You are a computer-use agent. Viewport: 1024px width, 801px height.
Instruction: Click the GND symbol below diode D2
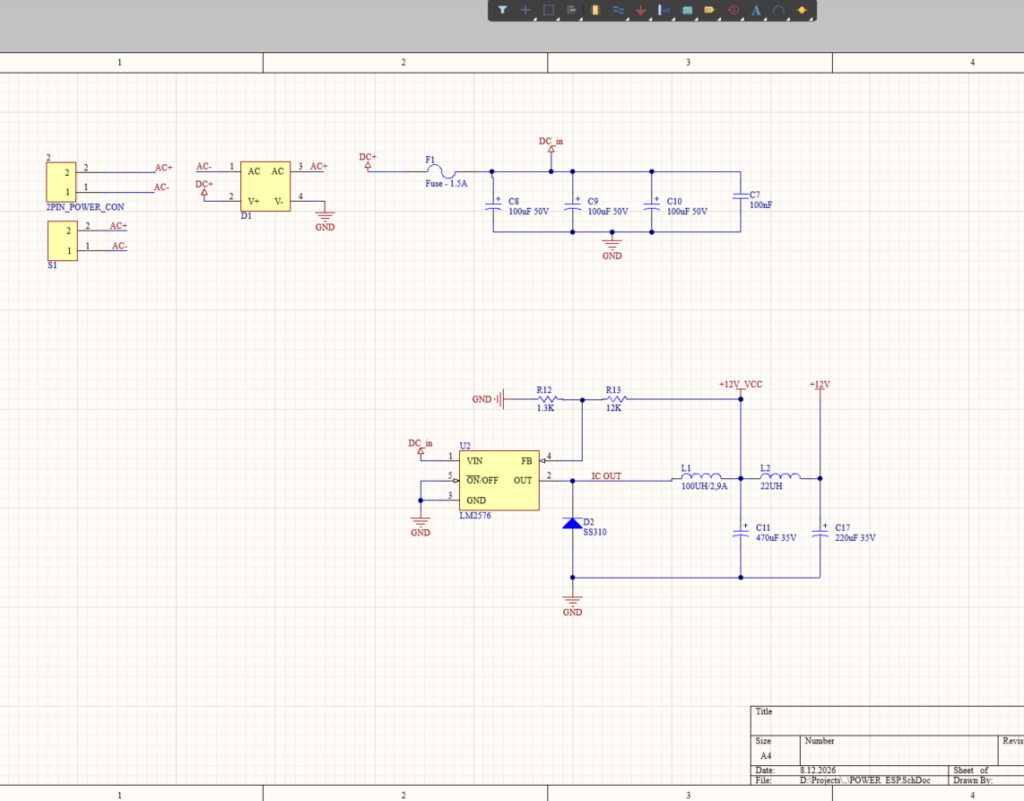tap(572, 605)
